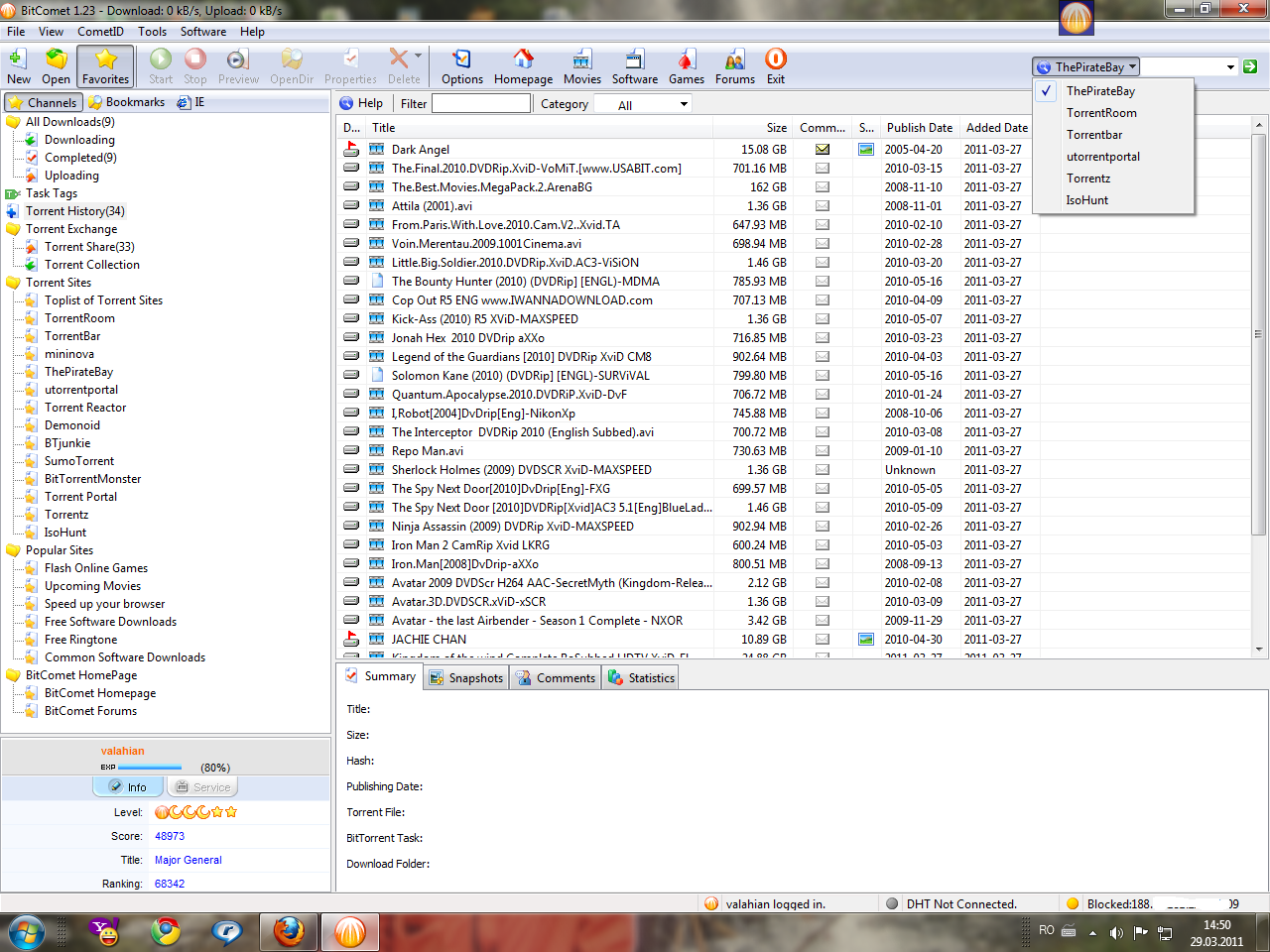Image resolution: width=1270 pixels, height=952 pixels.
Task: Open Yahoo Messenger from the taskbar
Action: [x=104, y=931]
